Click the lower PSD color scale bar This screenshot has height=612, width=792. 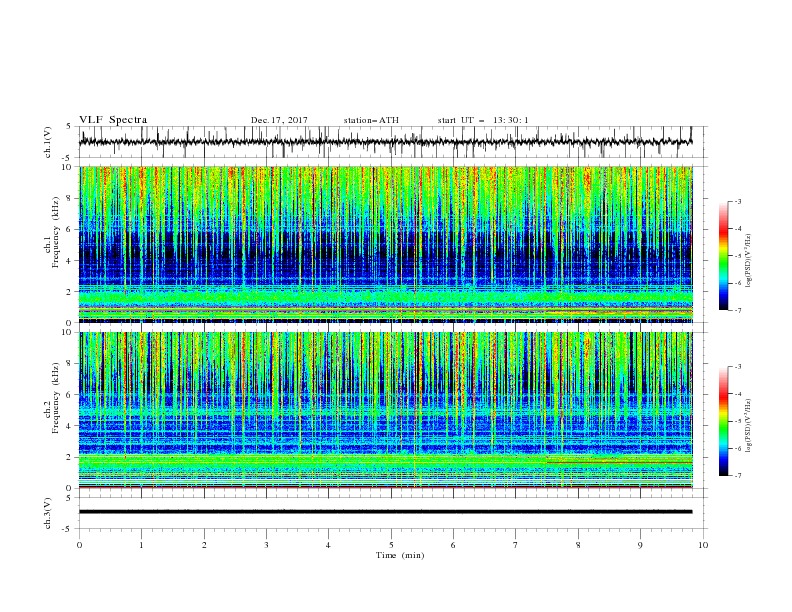(x=723, y=421)
